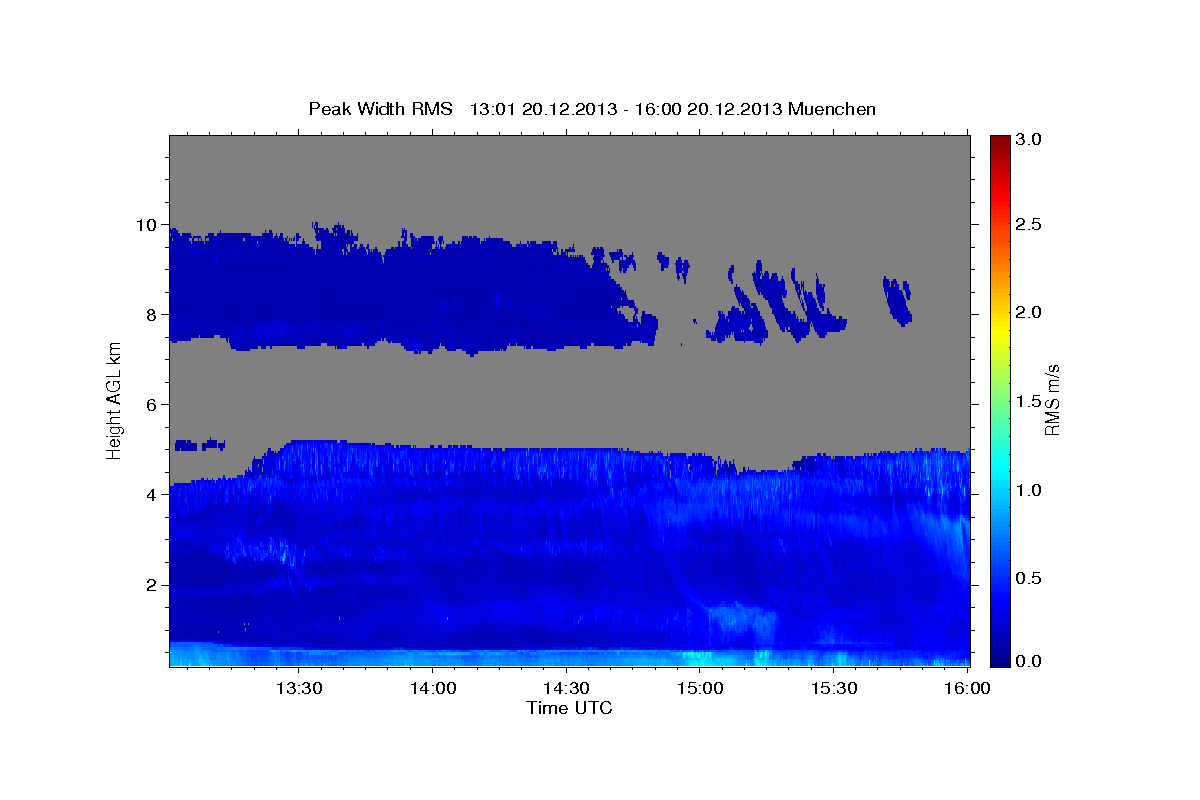The width and height of the screenshot is (1200, 800).
Task: Click the colorbar value 2.5
Action: click(x=1029, y=225)
